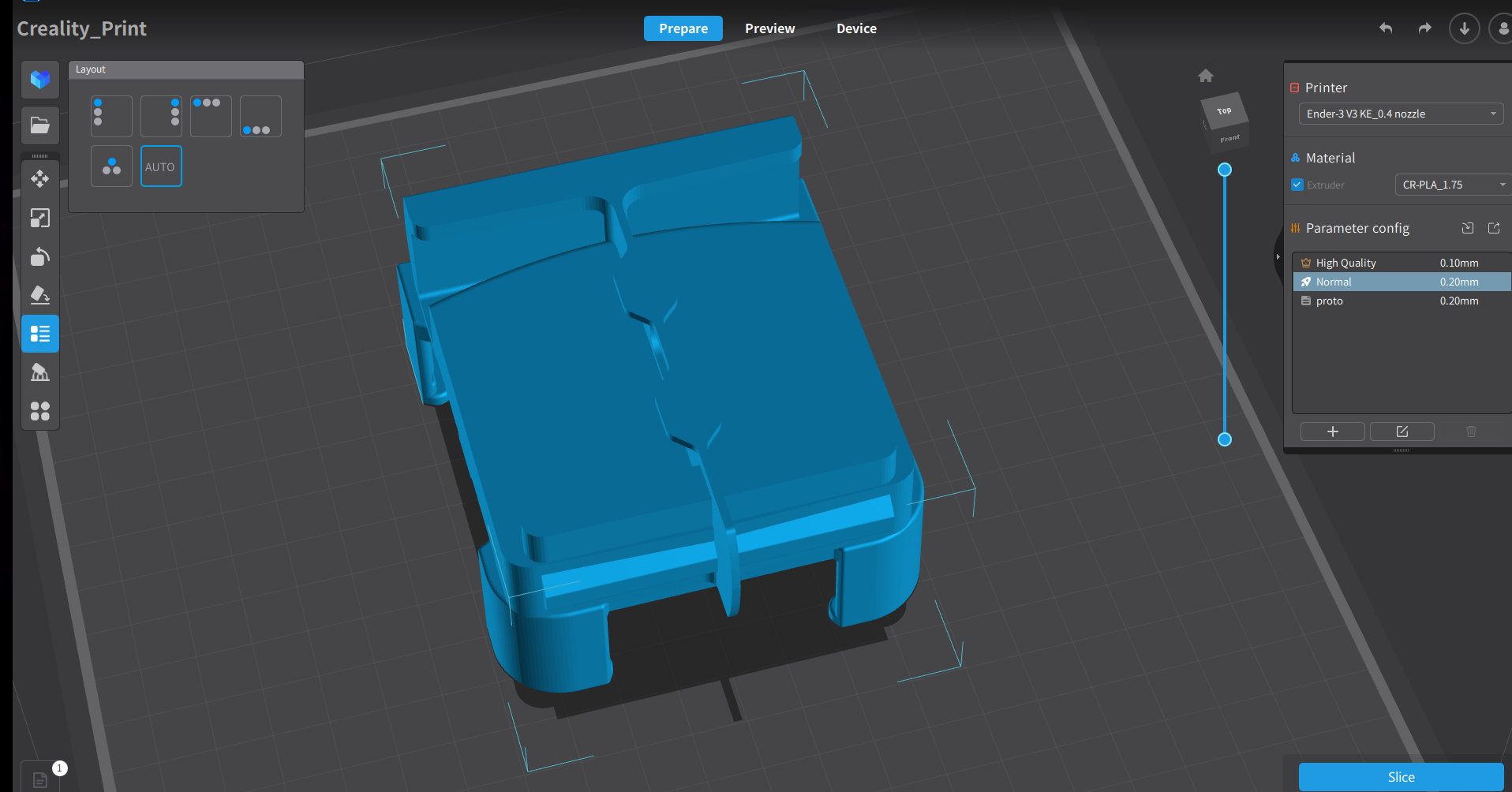
Task: Choose the top-aligned horizontal layout option
Action: tap(211, 117)
